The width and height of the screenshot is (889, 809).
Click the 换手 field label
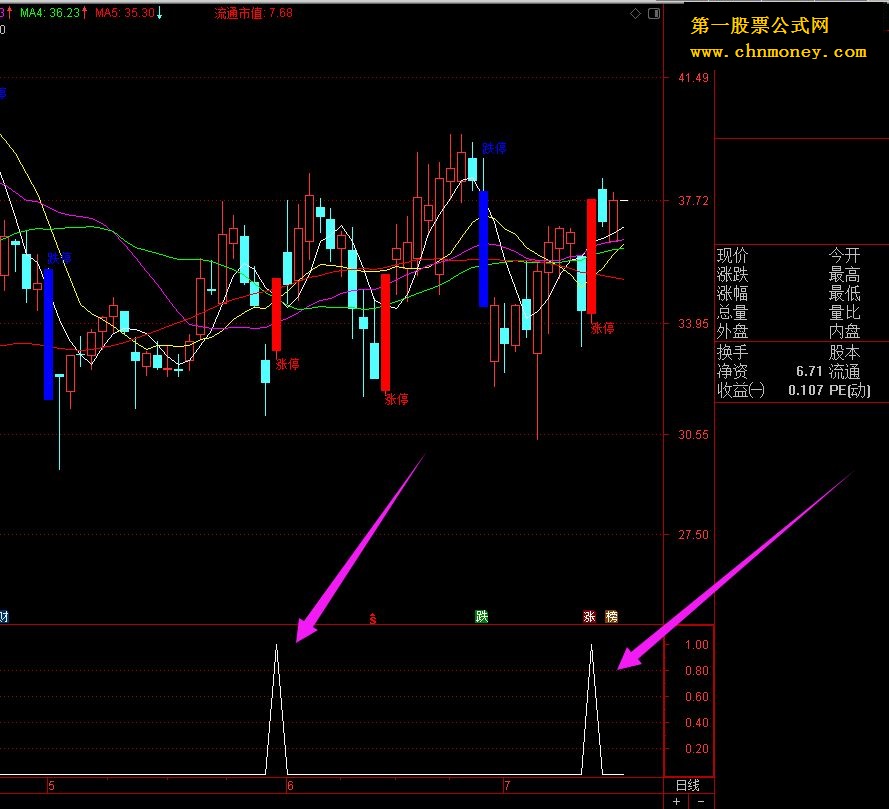(733, 353)
